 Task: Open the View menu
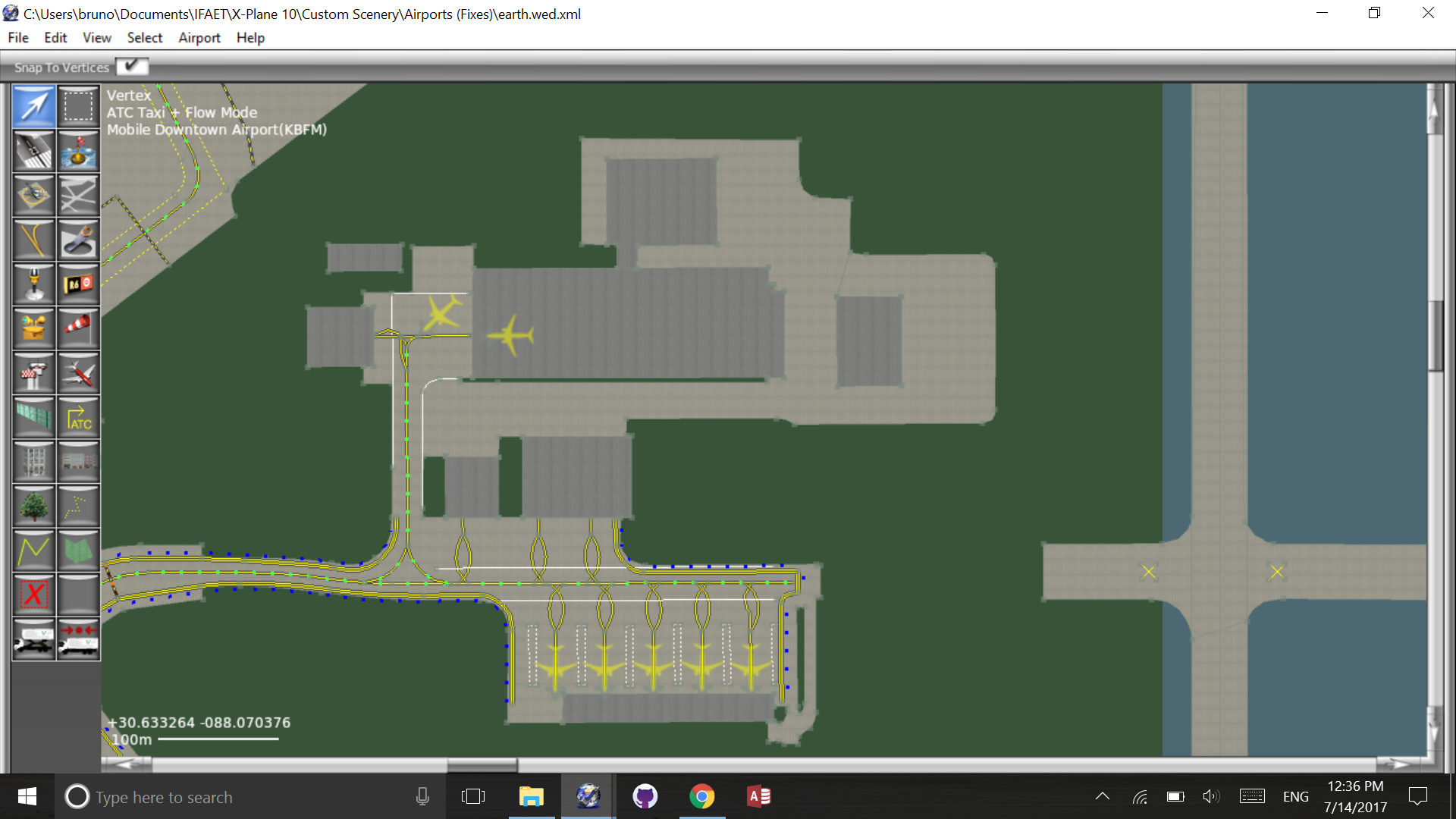pyautogui.click(x=96, y=38)
